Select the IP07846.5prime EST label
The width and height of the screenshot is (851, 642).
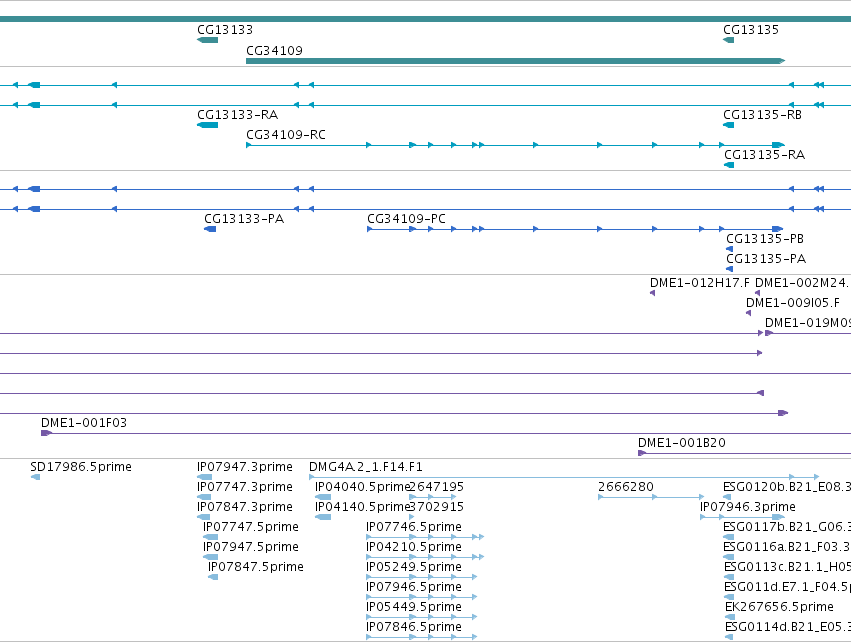(414, 627)
